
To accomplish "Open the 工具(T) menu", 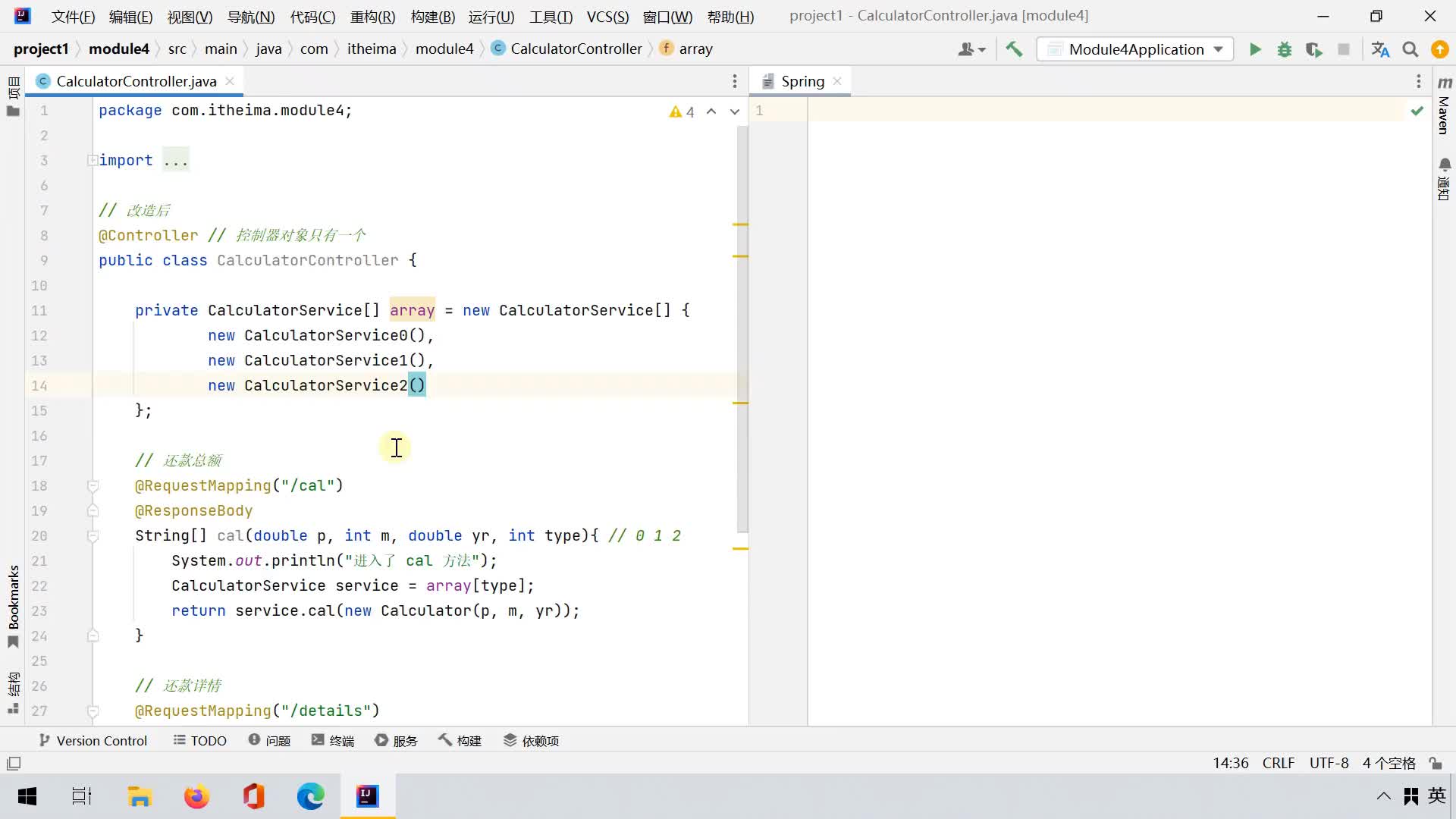I will pos(551,17).
